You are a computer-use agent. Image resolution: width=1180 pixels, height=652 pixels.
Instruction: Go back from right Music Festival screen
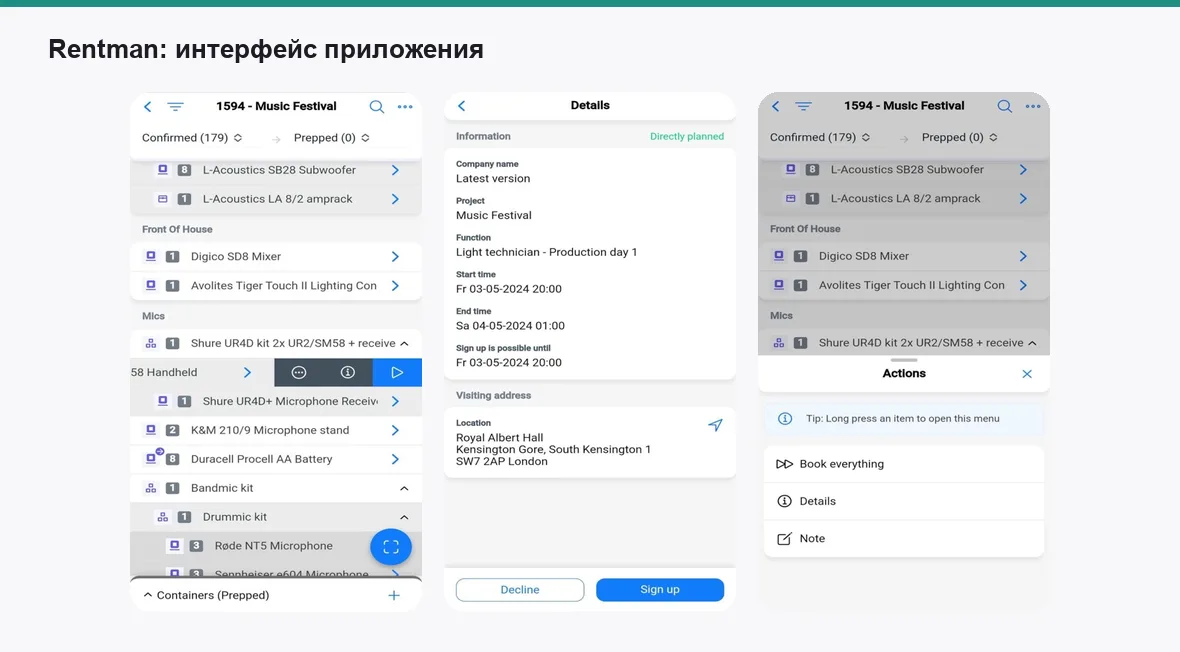[x=775, y=106]
